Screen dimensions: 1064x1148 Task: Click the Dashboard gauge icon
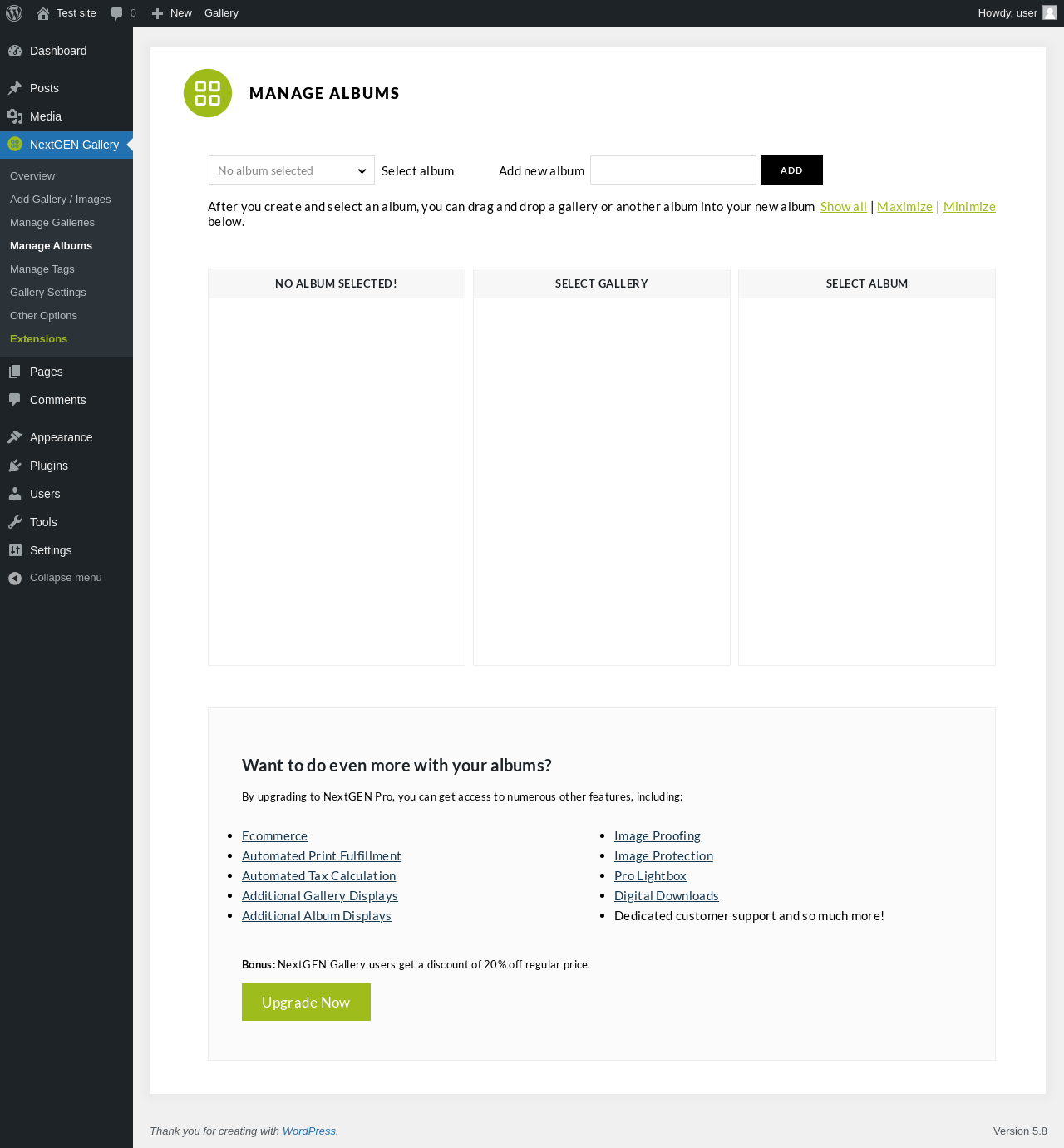[x=15, y=51]
